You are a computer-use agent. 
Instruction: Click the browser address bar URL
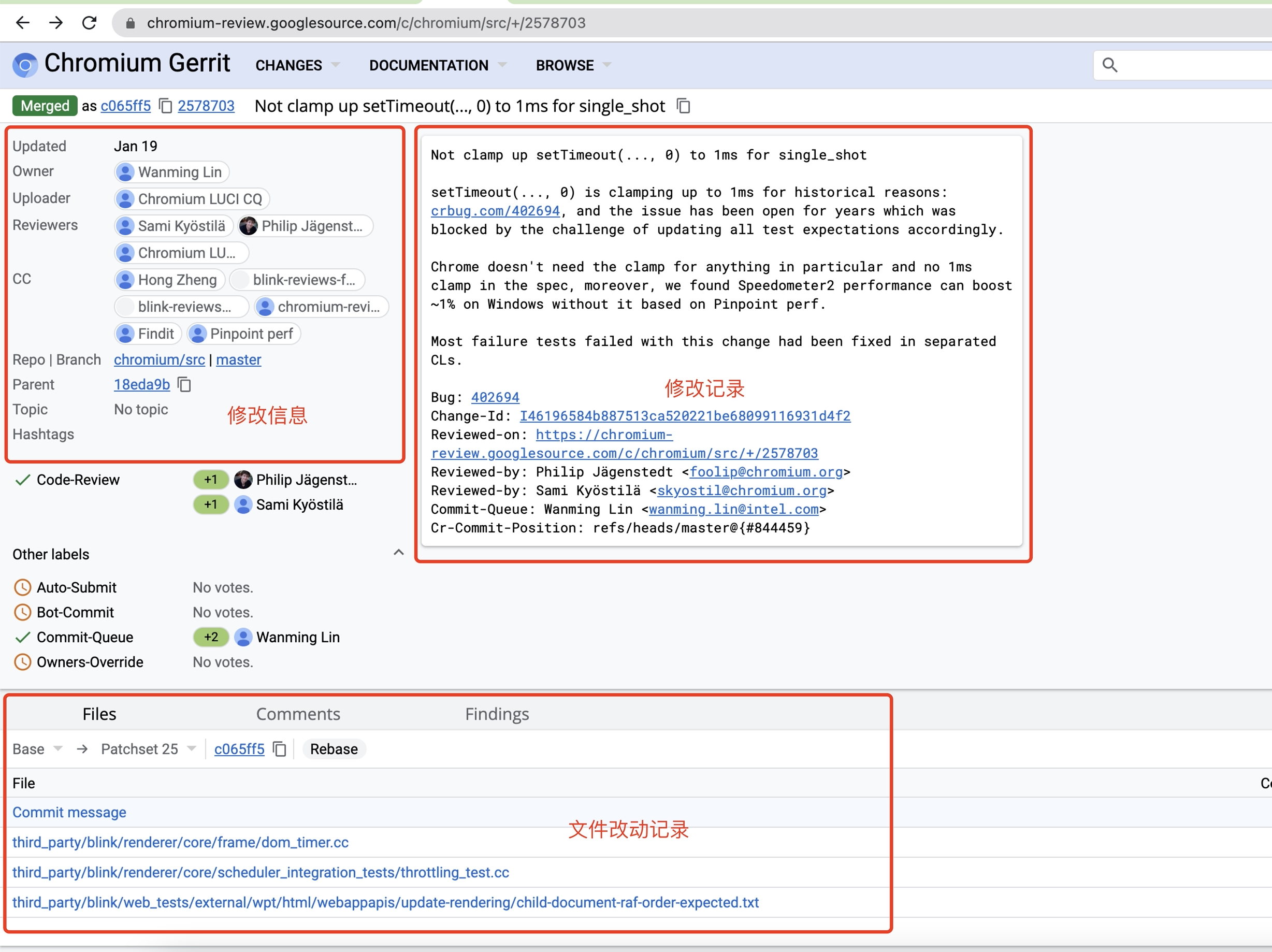click(x=366, y=23)
